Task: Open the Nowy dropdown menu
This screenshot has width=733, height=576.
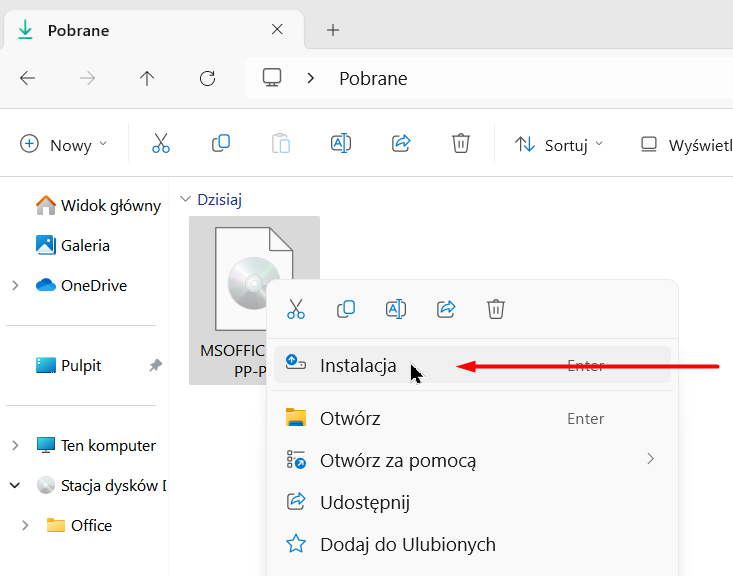Action: click(x=64, y=144)
